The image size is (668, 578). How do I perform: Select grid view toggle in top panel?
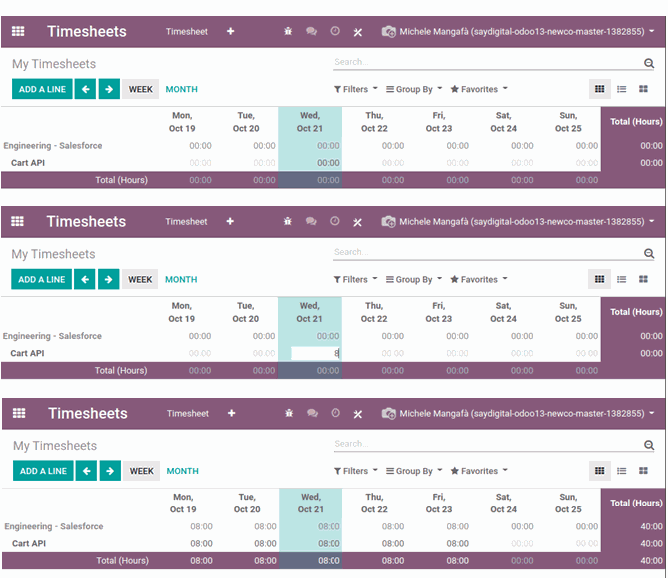(599, 89)
